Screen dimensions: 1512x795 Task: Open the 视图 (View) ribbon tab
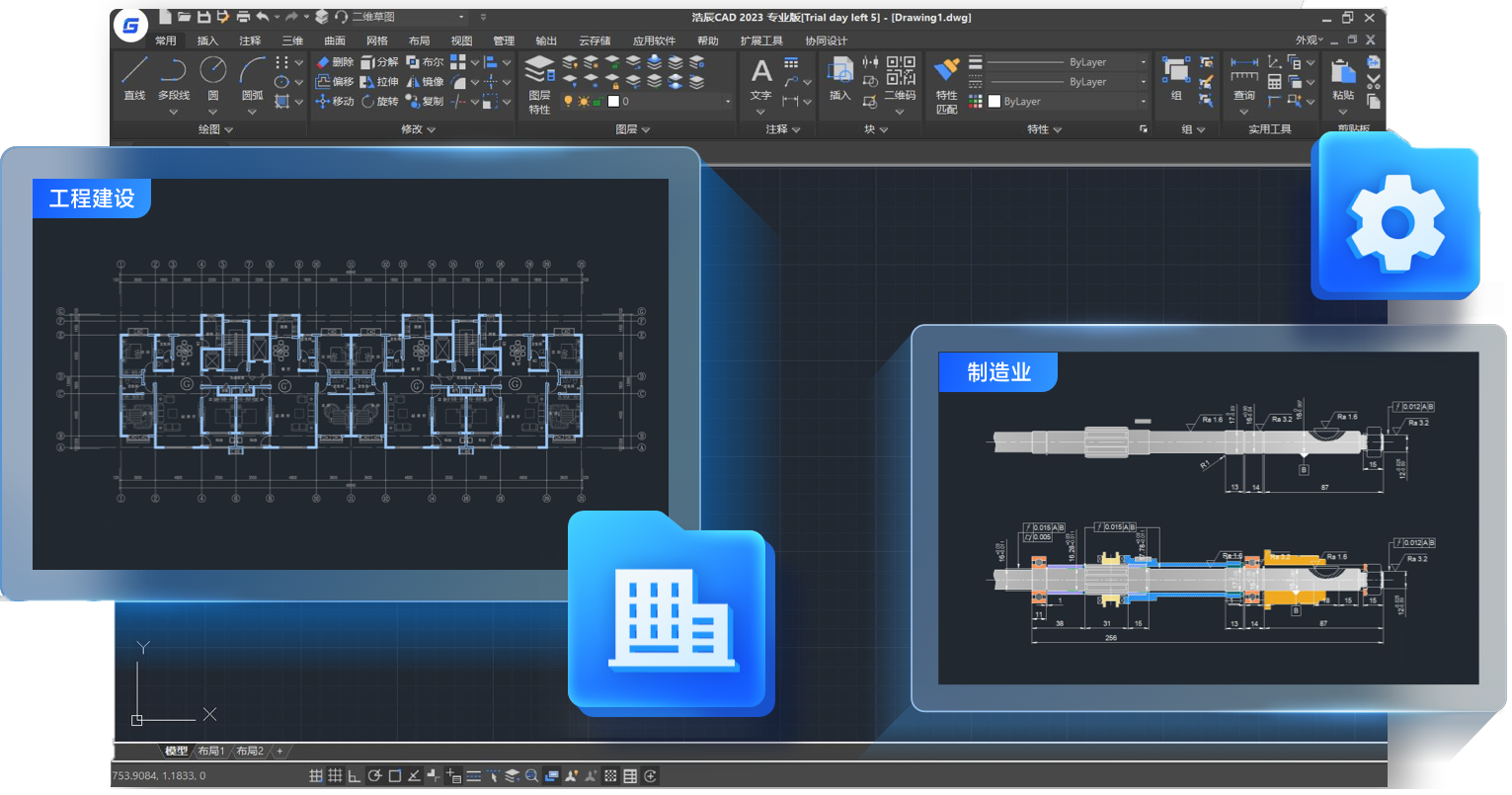(460, 40)
